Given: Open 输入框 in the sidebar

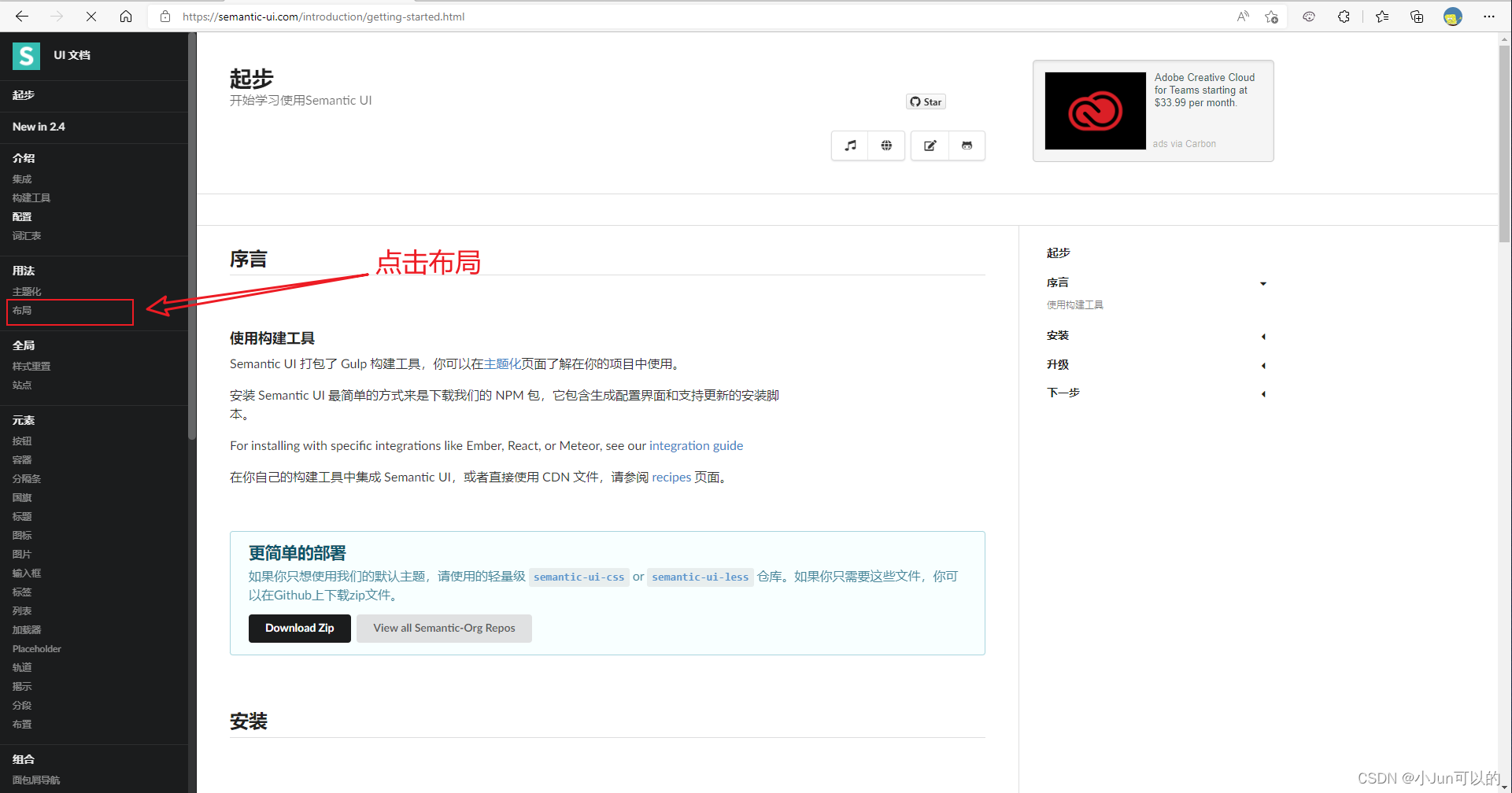Looking at the screenshot, I should (x=27, y=574).
